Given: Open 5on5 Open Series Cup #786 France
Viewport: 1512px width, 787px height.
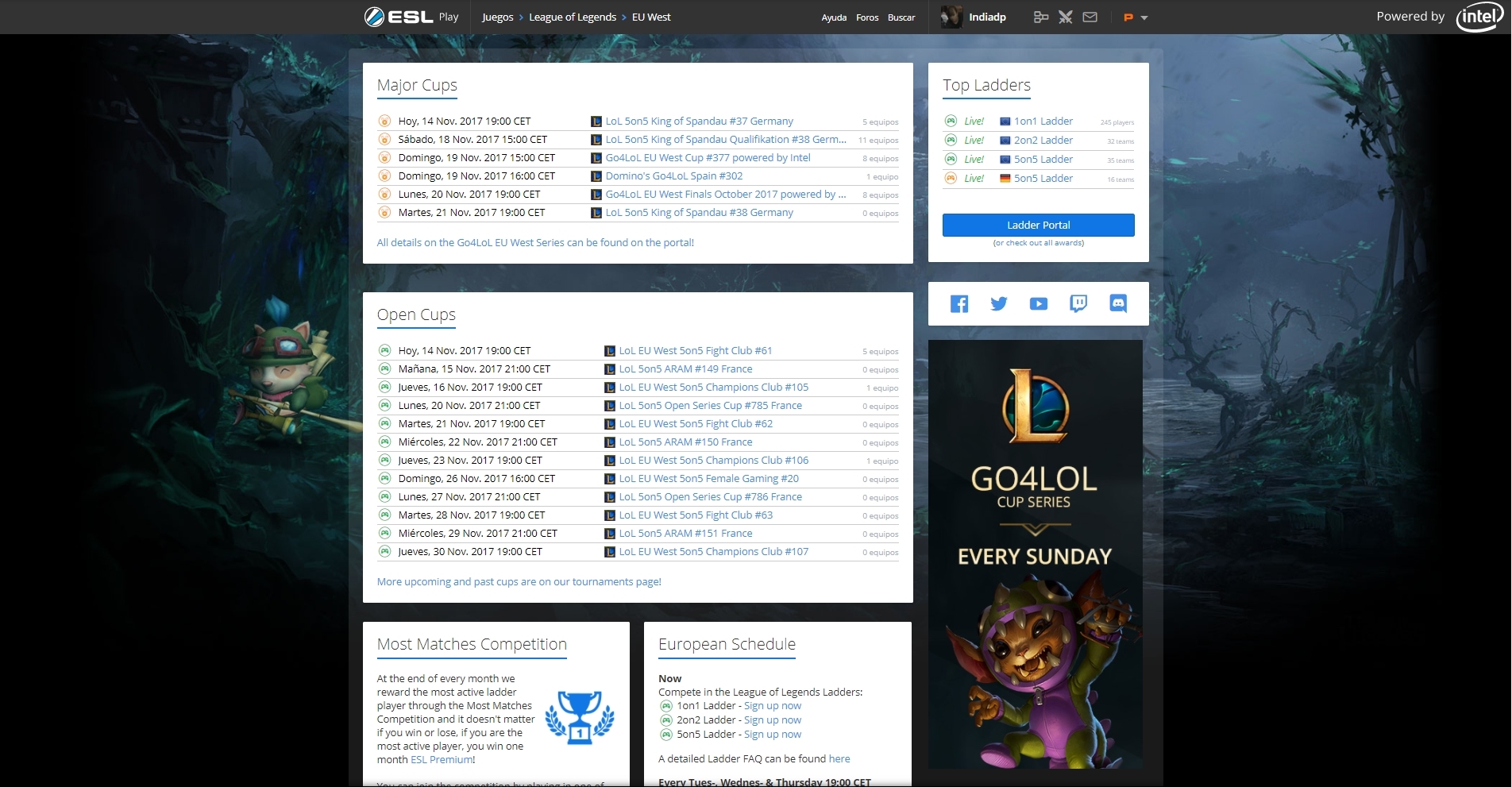Looking at the screenshot, I should pos(710,497).
